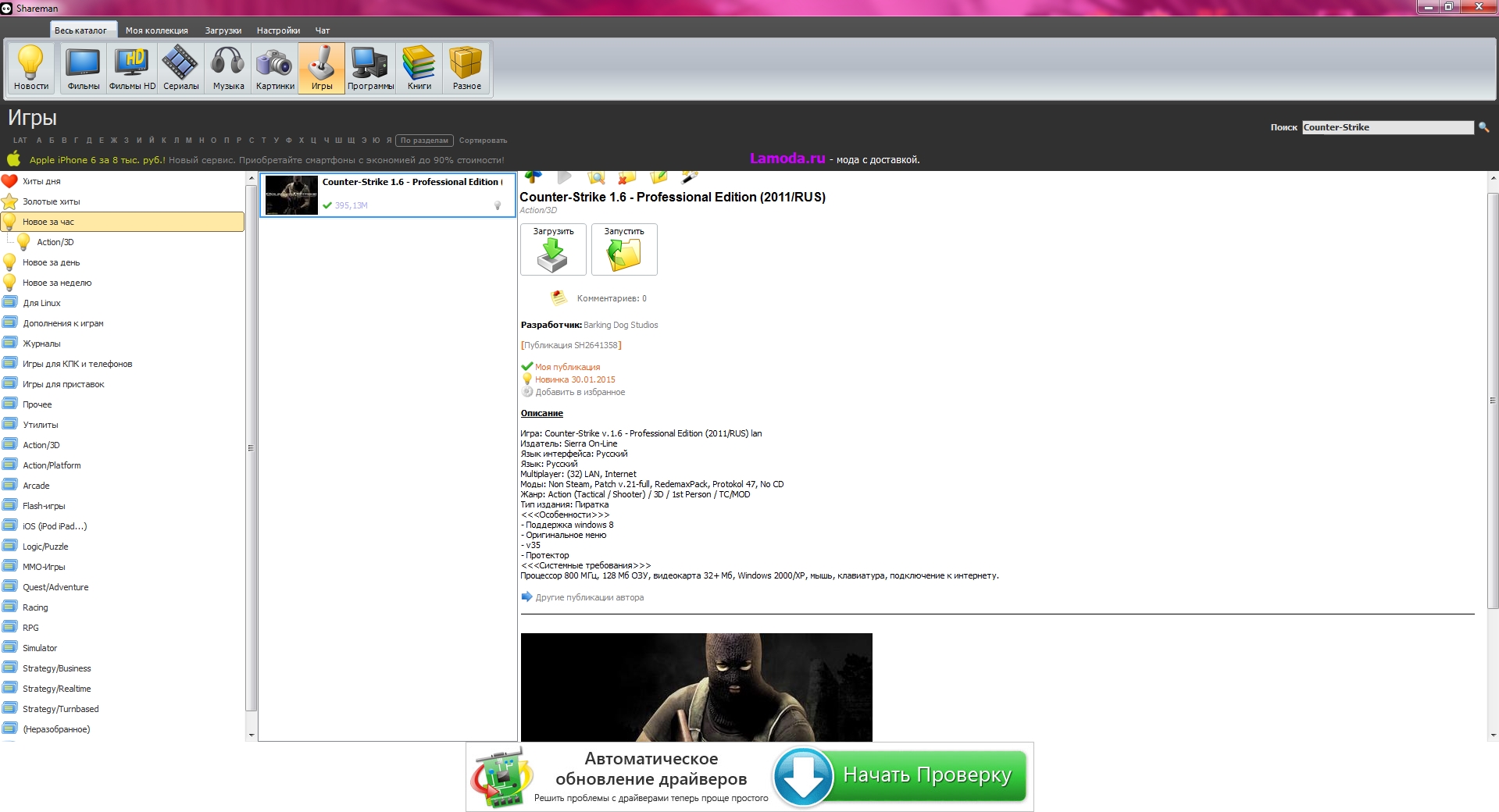
Task: Click description pane vertical scrollbar
Action: (1493, 400)
